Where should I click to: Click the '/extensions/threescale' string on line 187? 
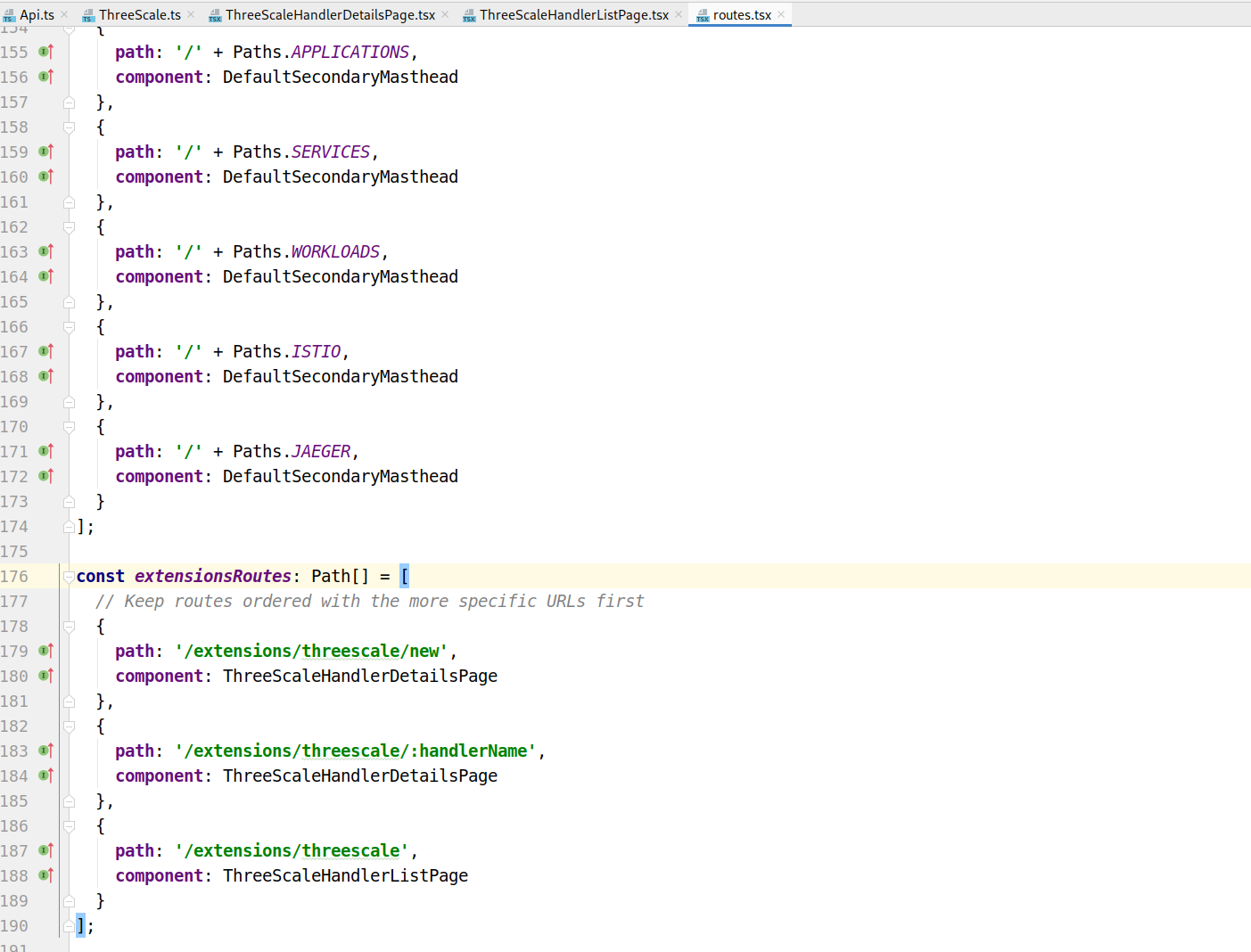pyautogui.click(x=292, y=850)
